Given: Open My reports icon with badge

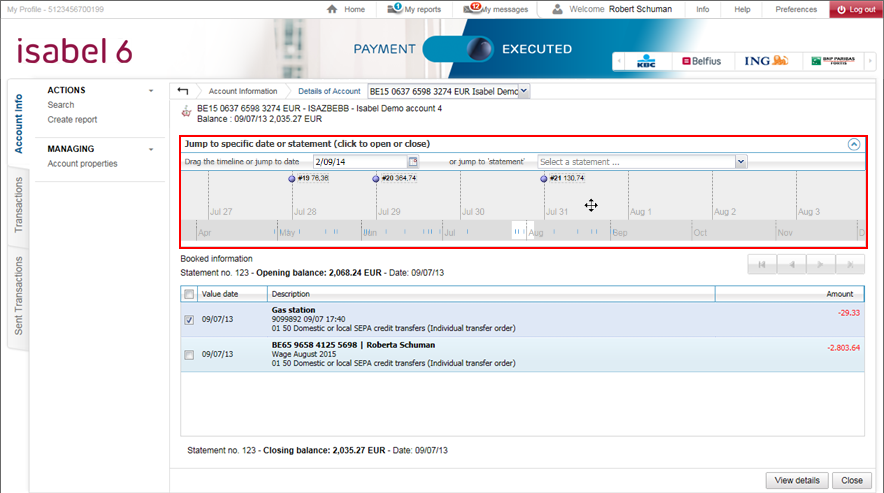Looking at the screenshot, I should pyautogui.click(x=394, y=8).
